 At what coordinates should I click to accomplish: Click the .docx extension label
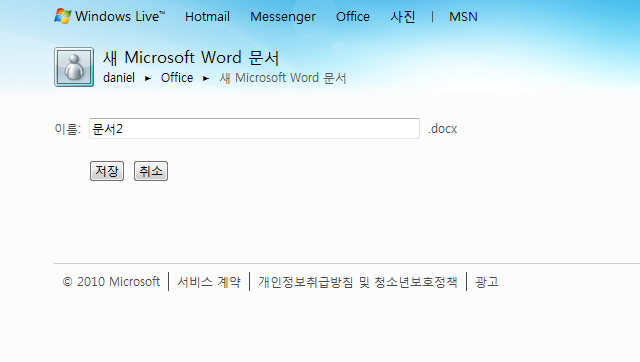point(442,129)
